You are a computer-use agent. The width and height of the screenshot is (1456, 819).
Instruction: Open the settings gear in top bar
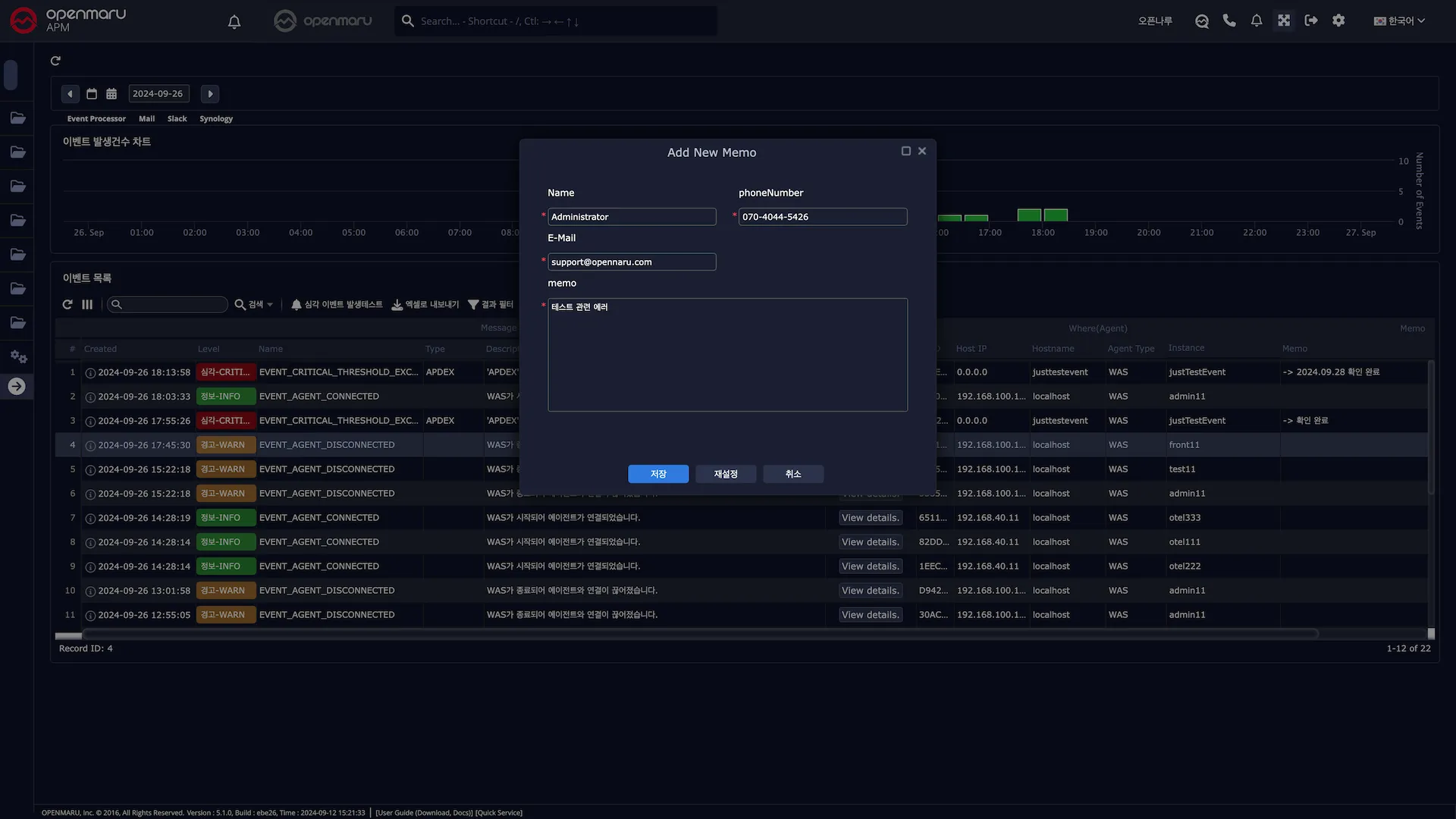[1338, 20]
